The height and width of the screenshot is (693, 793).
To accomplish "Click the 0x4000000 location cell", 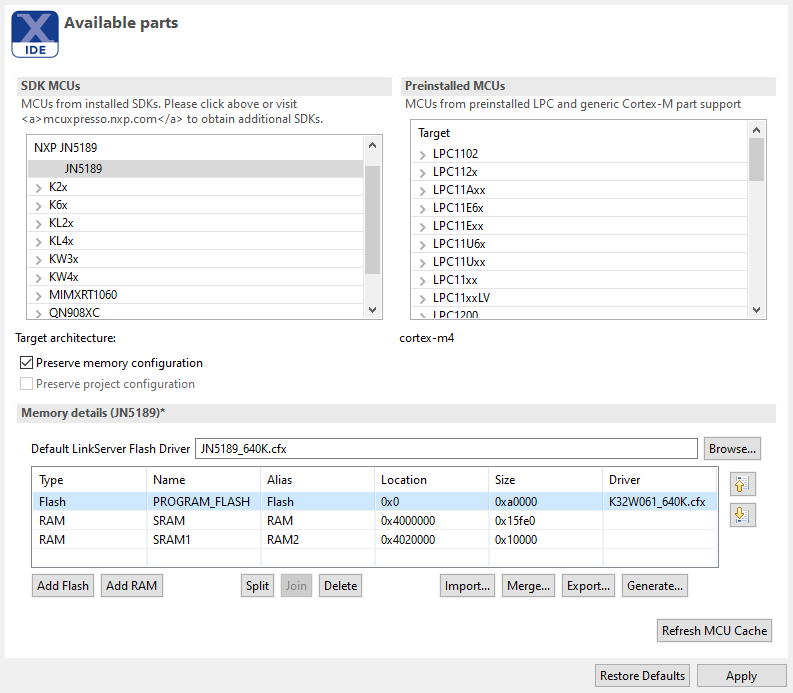I will 431,521.
